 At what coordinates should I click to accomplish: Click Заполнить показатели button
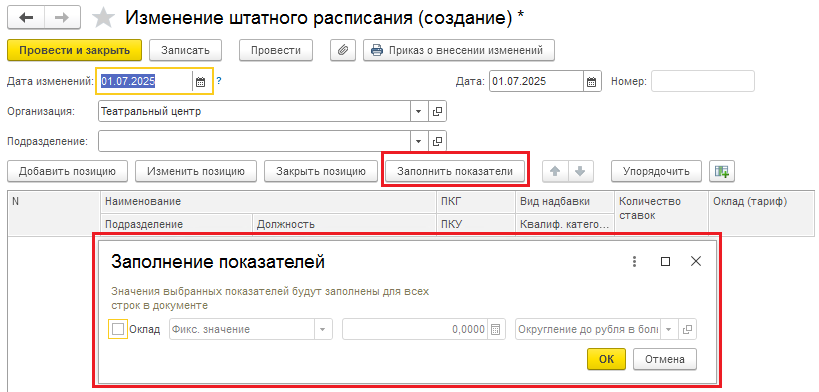tap(455, 171)
